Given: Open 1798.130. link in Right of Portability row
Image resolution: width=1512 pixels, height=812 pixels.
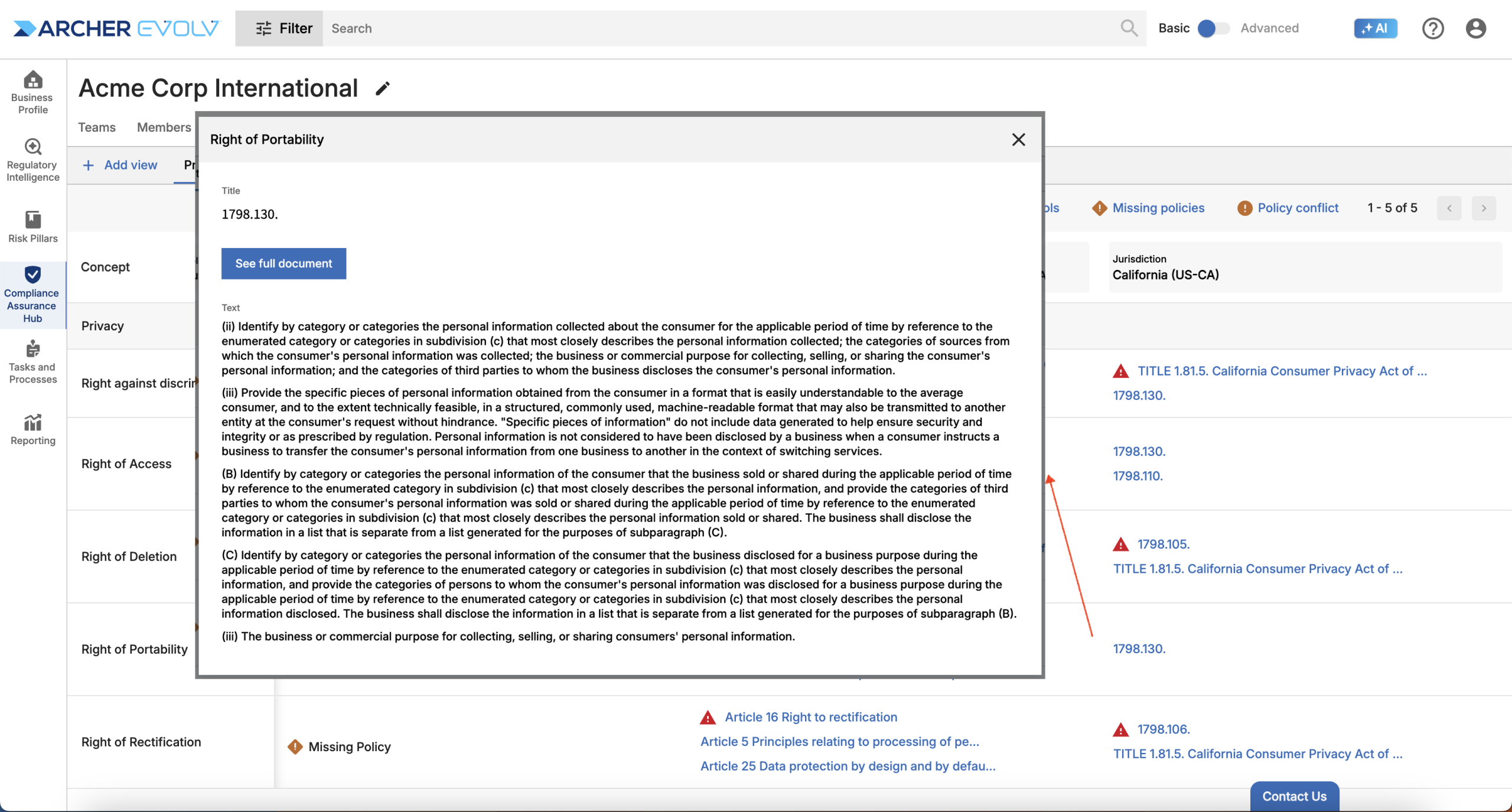Looking at the screenshot, I should 1139,649.
